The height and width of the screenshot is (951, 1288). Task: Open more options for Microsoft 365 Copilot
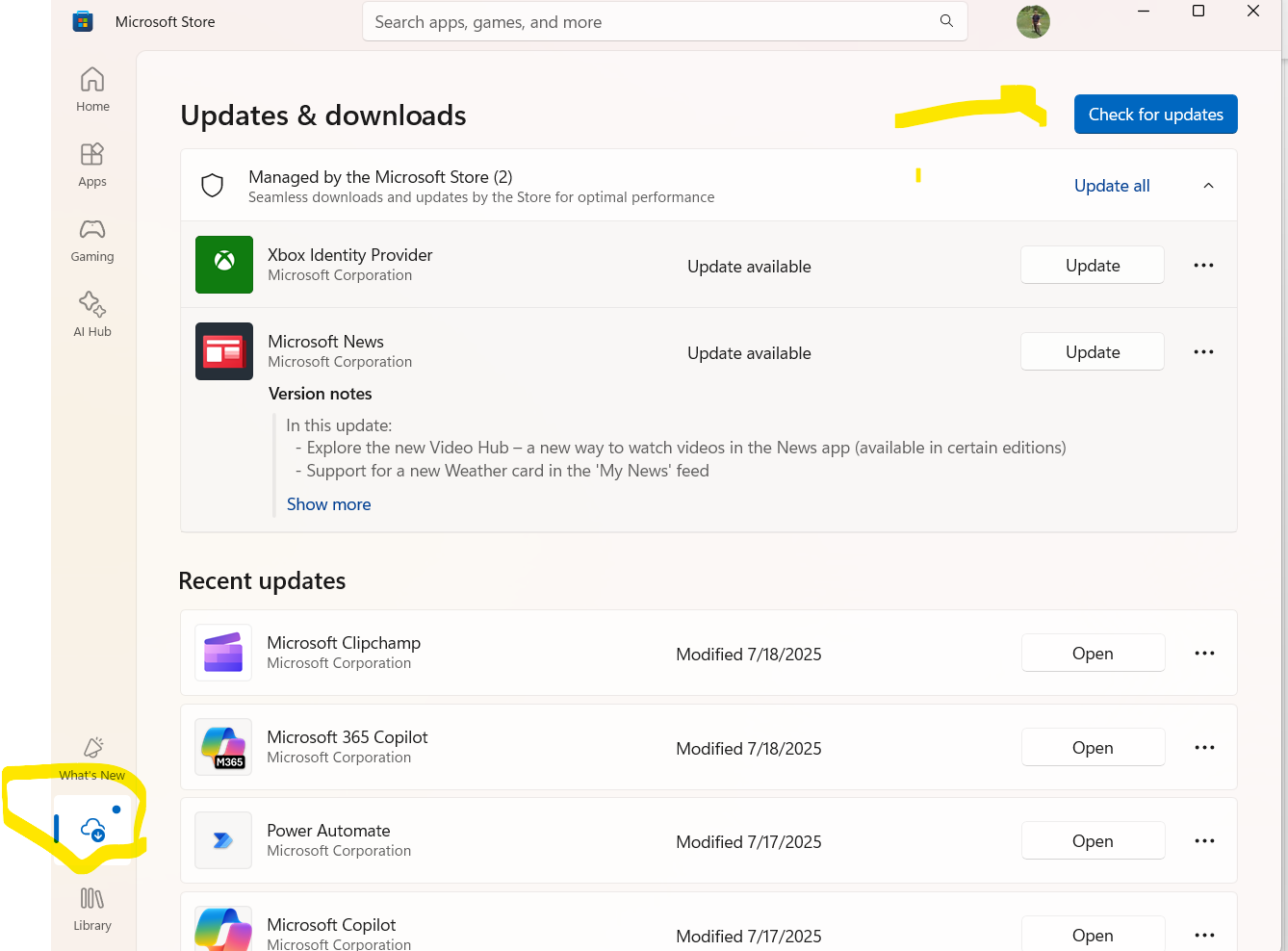[1204, 747]
